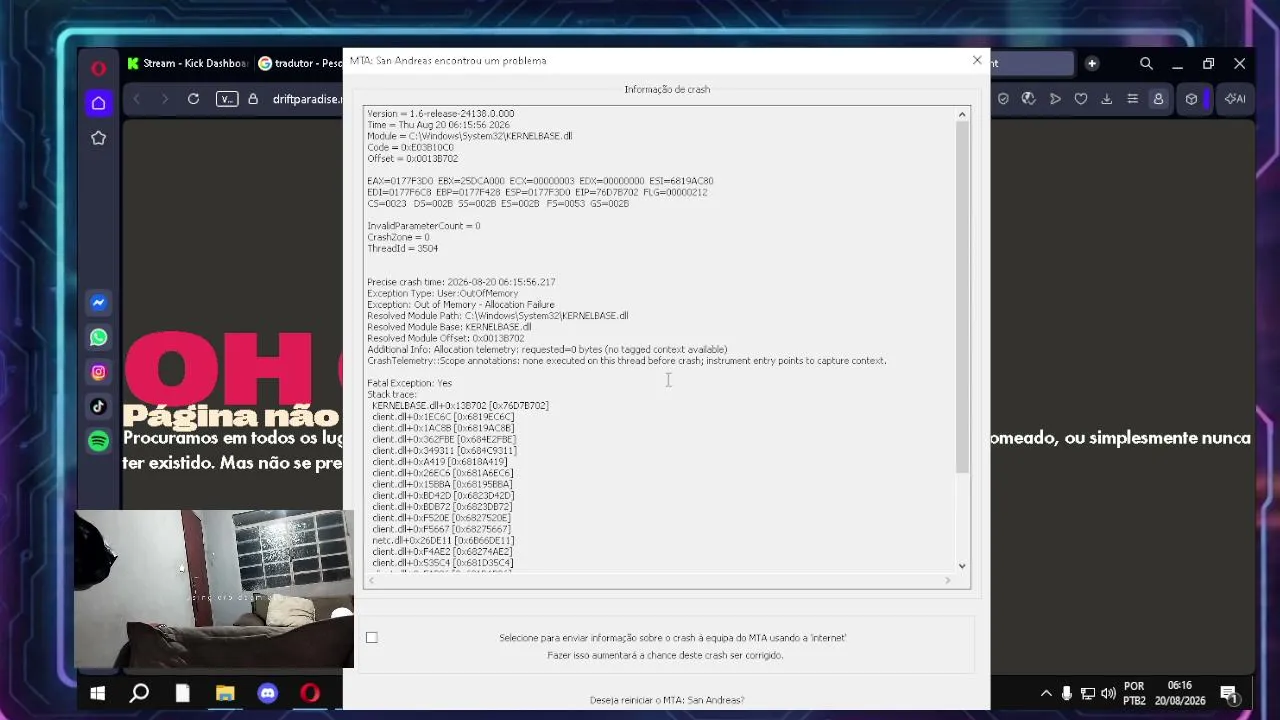Click the globe with checkmark icon
The height and width of the screenshot is (720, 1280).
[1028, 99]
